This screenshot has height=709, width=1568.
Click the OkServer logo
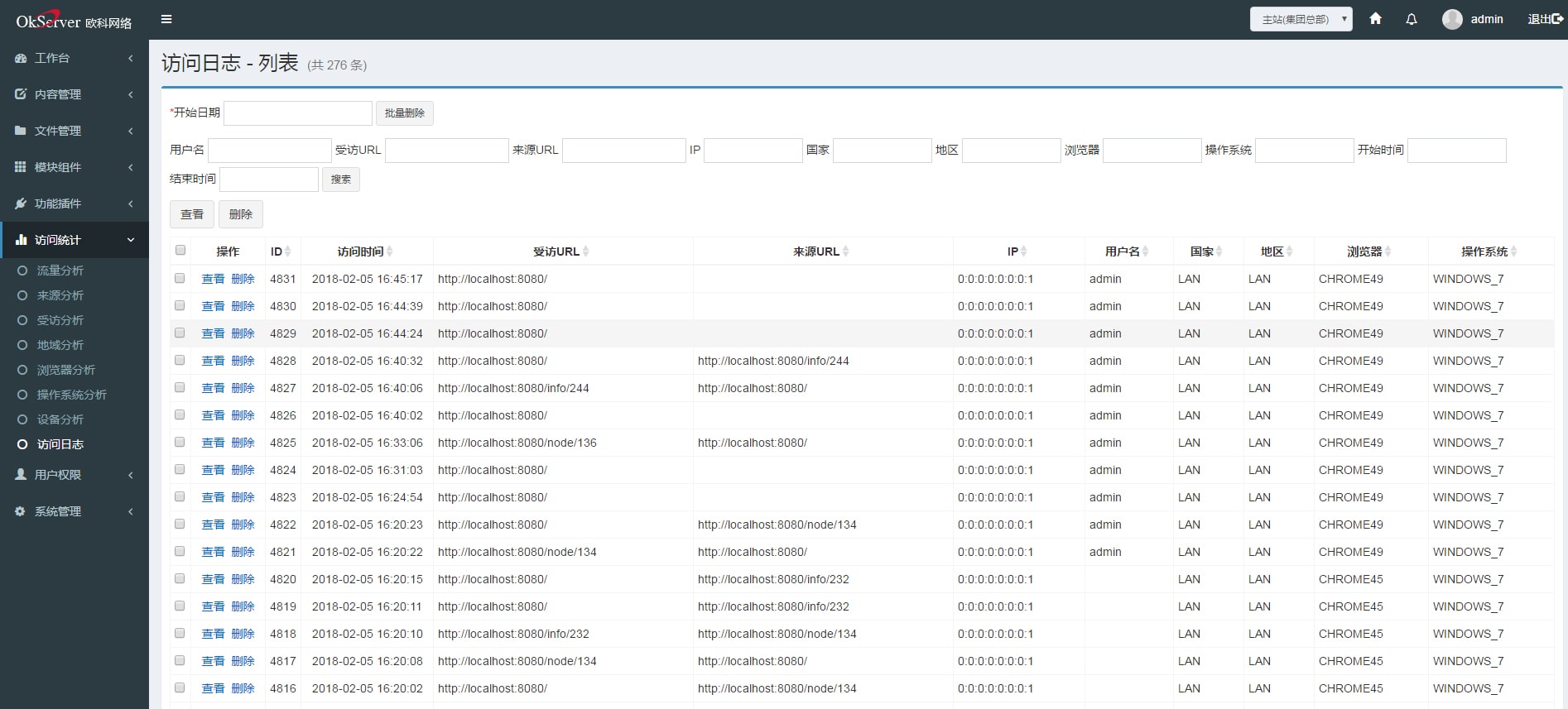click(x=74, y=20)
